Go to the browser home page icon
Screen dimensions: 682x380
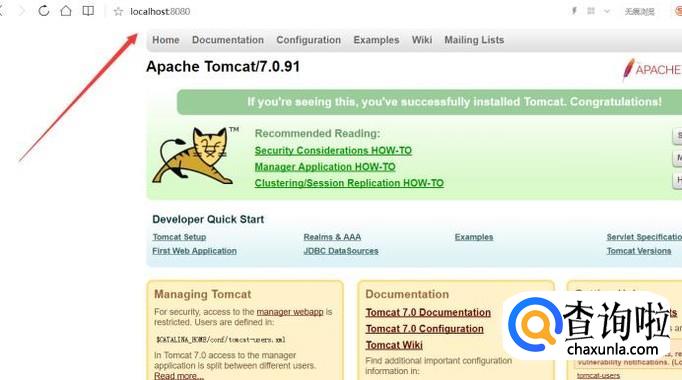point(66,10)
